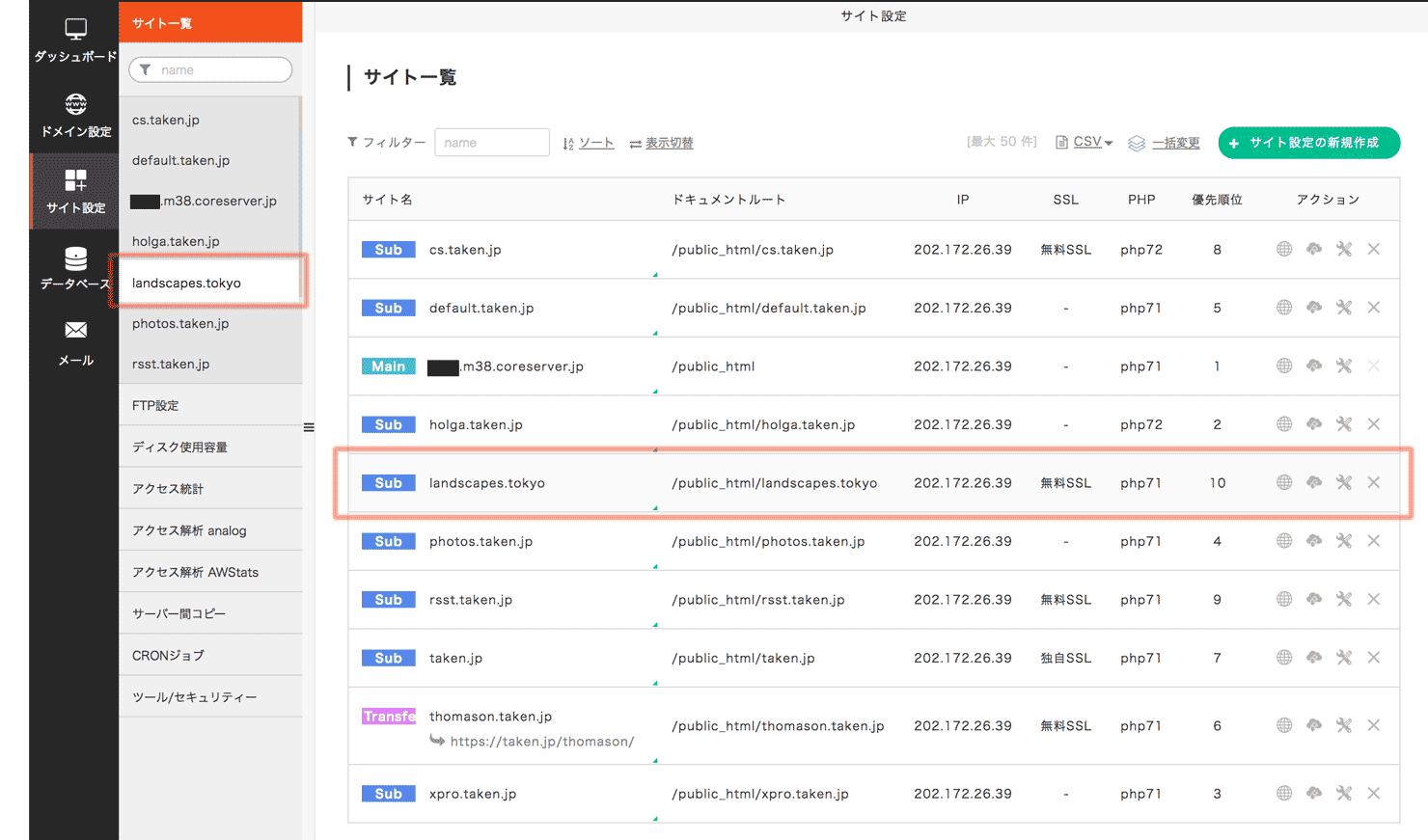Open tools icon for cs.taken.jp row
The width and height of the screenshot is (1428, 840).
1344,249
